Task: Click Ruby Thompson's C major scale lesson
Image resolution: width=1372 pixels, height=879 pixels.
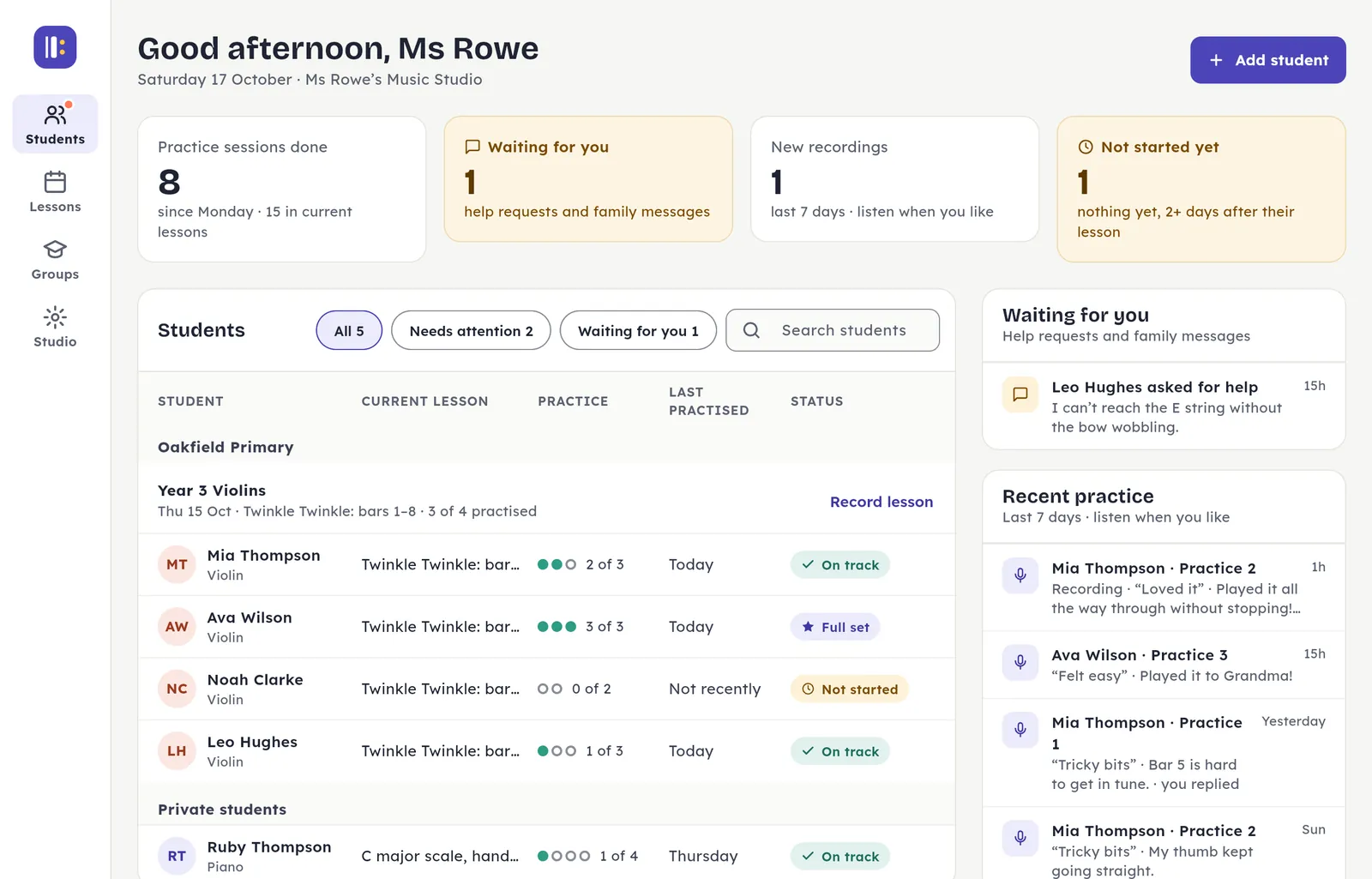Action: 440,856
